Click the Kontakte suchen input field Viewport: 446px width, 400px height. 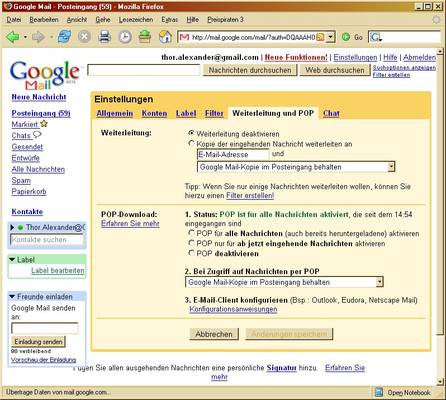tap(47, 240)
